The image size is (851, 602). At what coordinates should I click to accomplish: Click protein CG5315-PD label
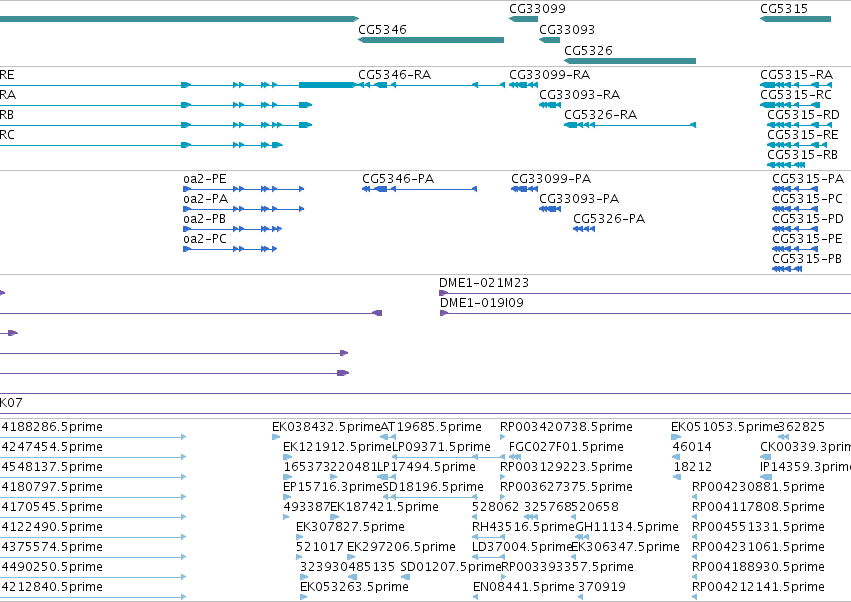808,219
